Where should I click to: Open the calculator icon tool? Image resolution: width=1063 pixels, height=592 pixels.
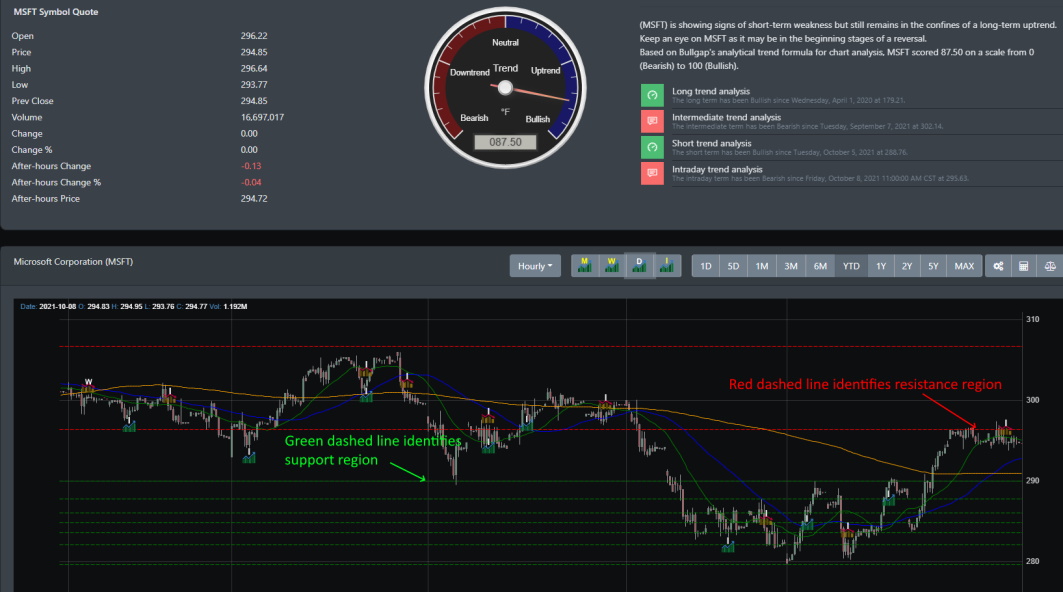click(1024, 266)
